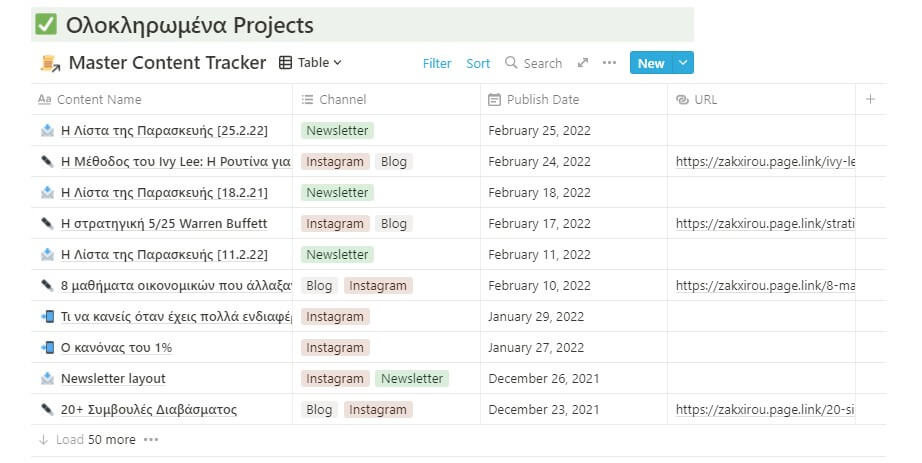Click the Master Content Tracker scroll icon
This screenshot has height=463, width=922.
[49, 63]
